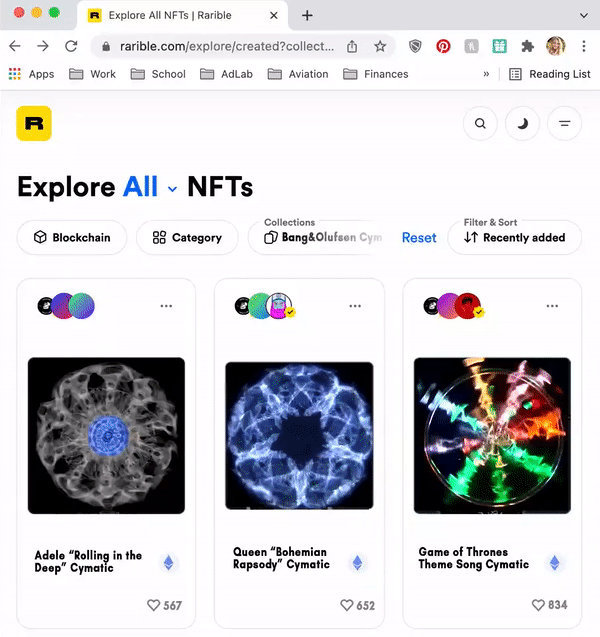Click Game of Thrones Theme Song Cymatic title
The width and height of the screenshot is (600, 637).
click(x=474, y=558)
